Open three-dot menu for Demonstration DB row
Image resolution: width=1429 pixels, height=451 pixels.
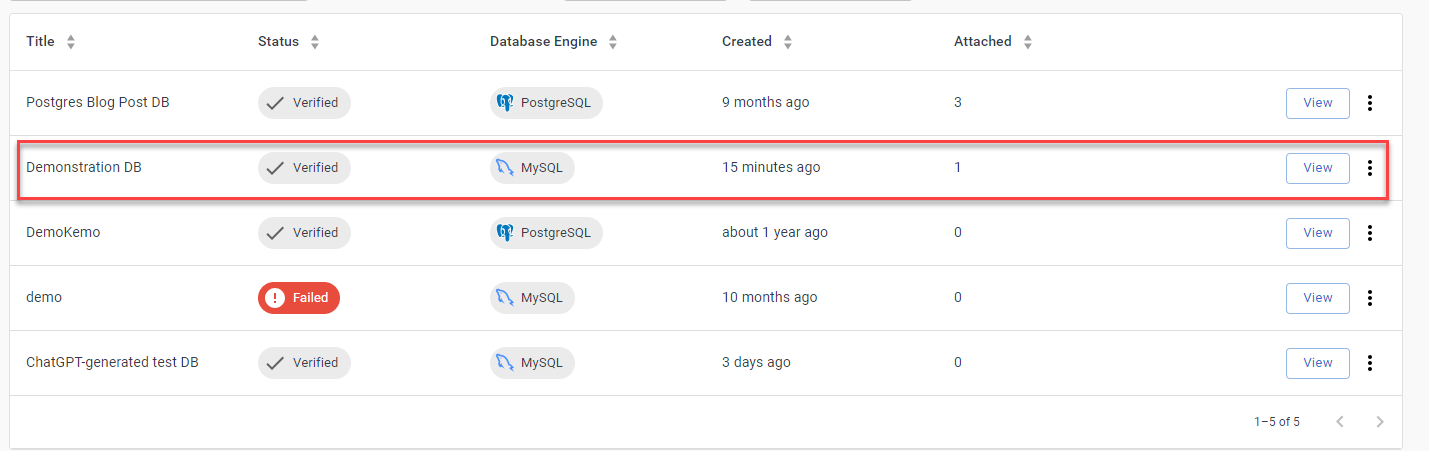(1370, 168)
